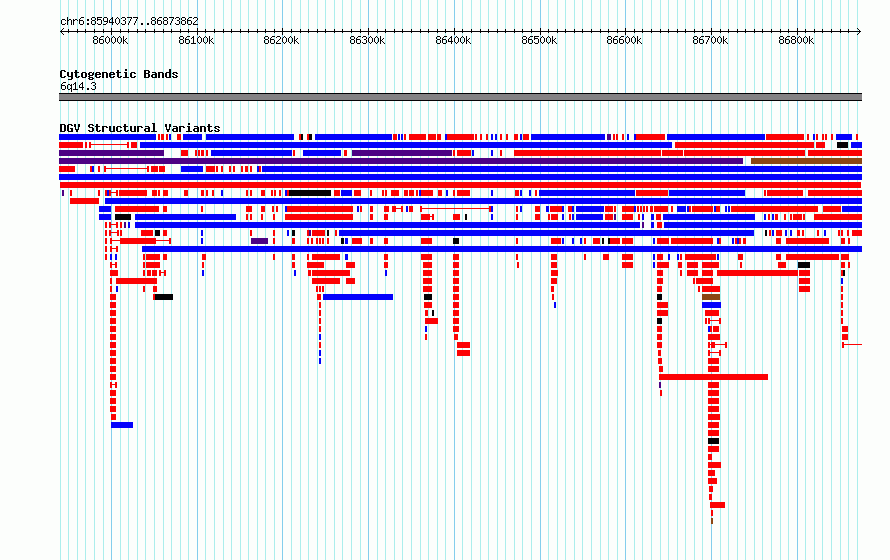This screenshot has height=560, width=890.
Task: Select the thin red line feature between 86370k and 86440k
Action: pyautogui.click(x=455, y=209)
